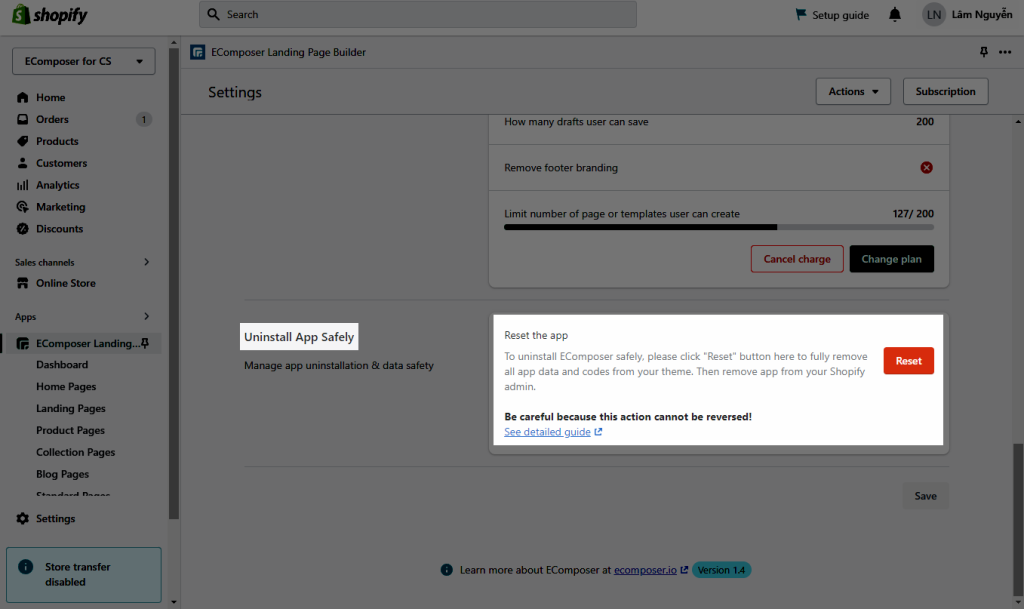1024x609 pixels.
Task: Open the three-dots more menu
Action: pos(1005,52)
